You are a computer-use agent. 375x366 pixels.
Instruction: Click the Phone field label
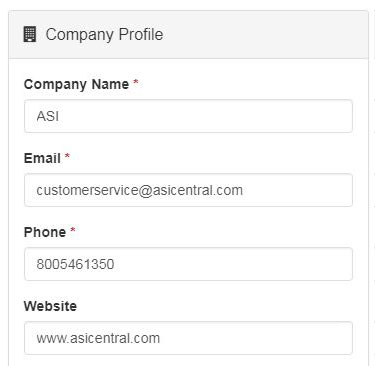(45, 232)
